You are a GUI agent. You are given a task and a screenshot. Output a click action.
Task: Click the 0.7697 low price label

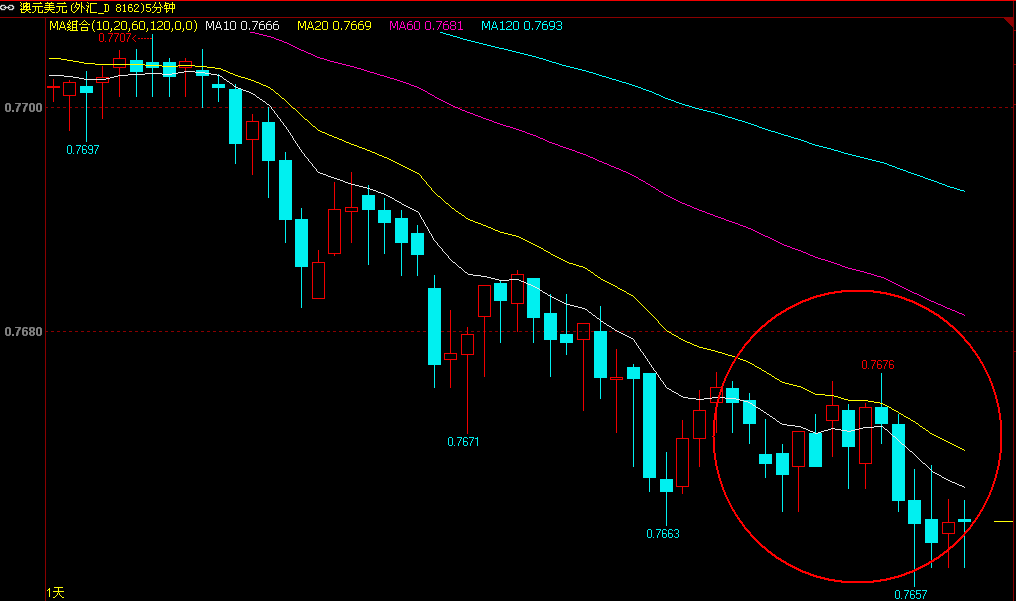[83, 150]
